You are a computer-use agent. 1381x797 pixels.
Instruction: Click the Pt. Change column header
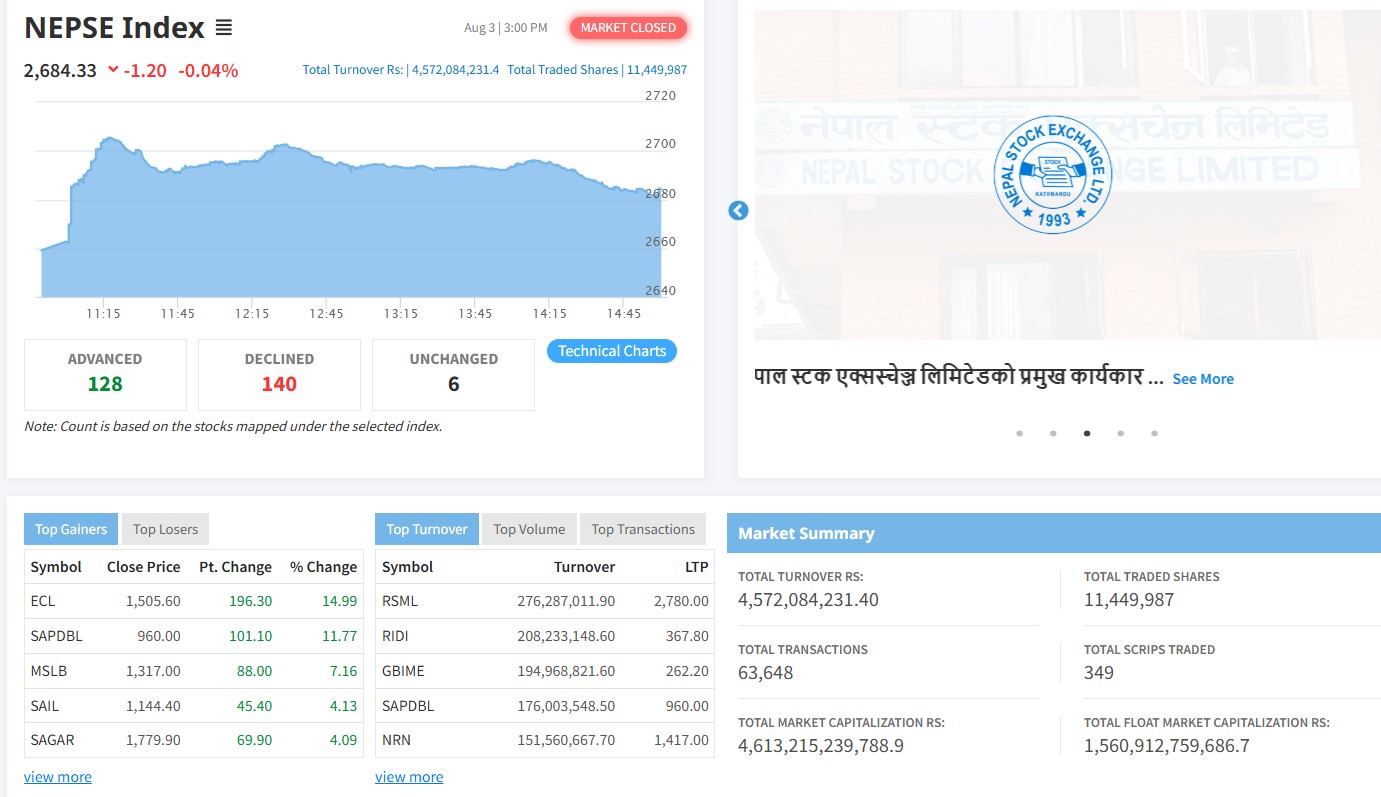235,567
